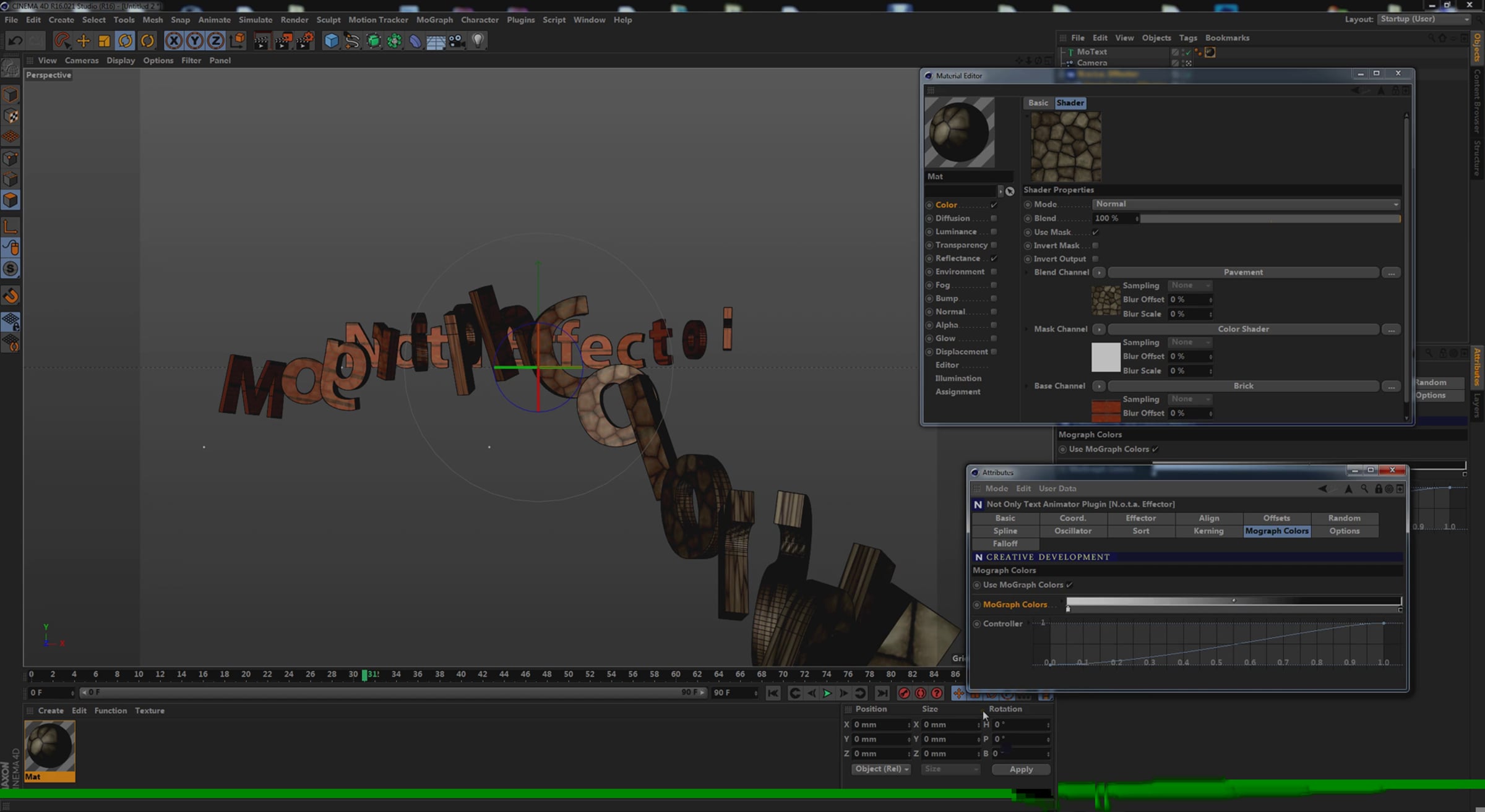Viewport: 1485px width, 812px height.
Task: Toggle Use MoGraph Colors in Attributes window
Action: click(x=1069, y=585)
